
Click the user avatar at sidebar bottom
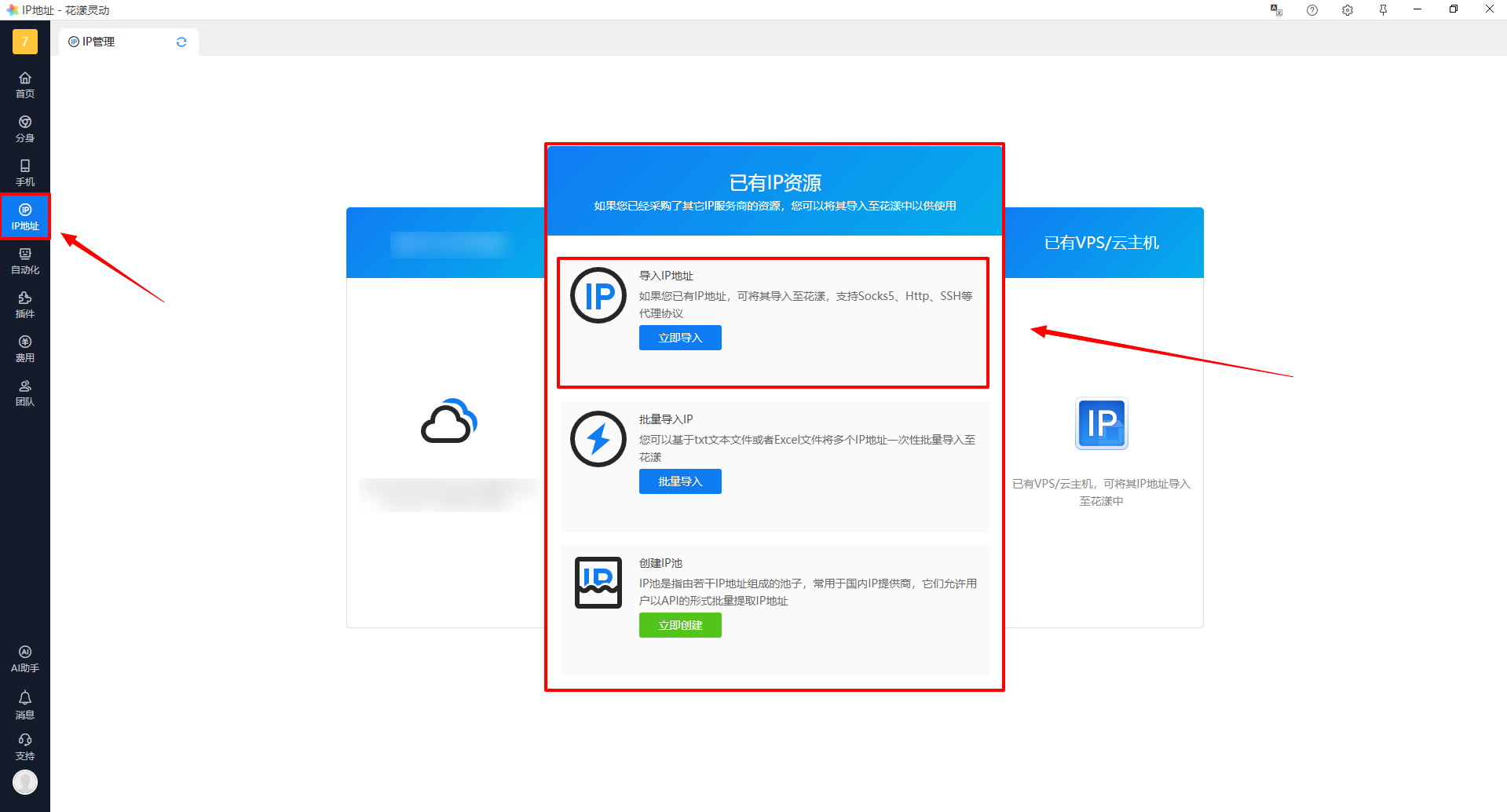point(25,782)
